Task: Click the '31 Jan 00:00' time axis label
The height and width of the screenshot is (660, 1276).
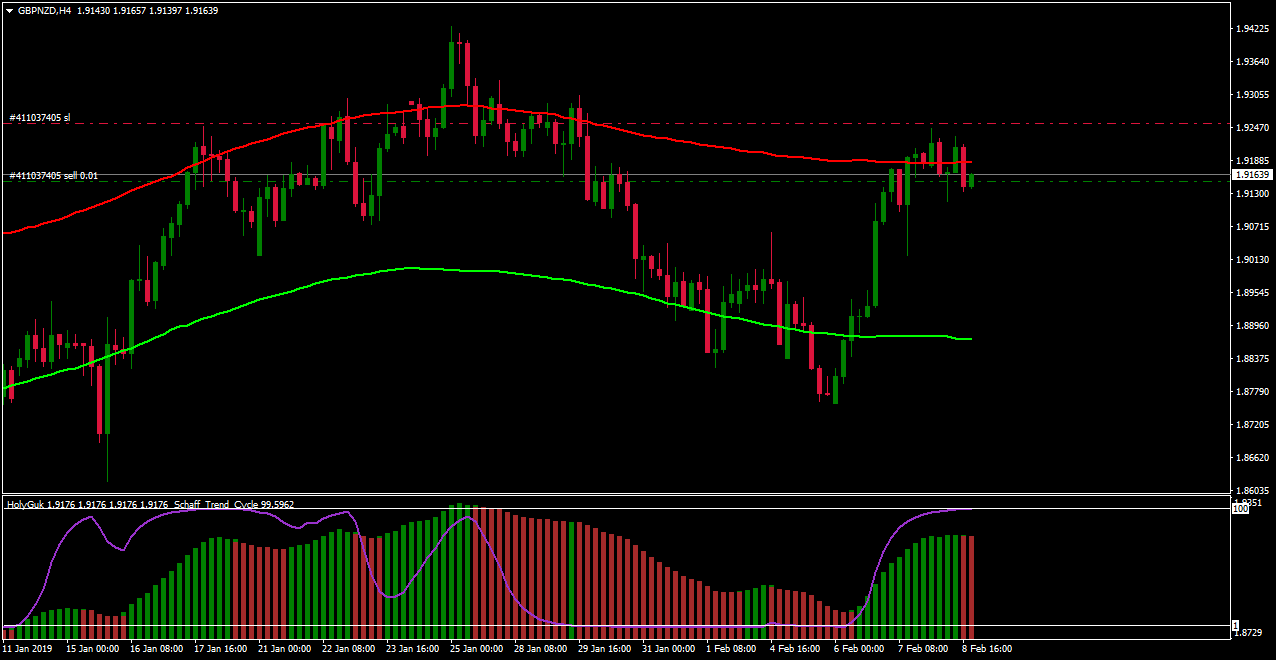Action: (x=670, y=649)
